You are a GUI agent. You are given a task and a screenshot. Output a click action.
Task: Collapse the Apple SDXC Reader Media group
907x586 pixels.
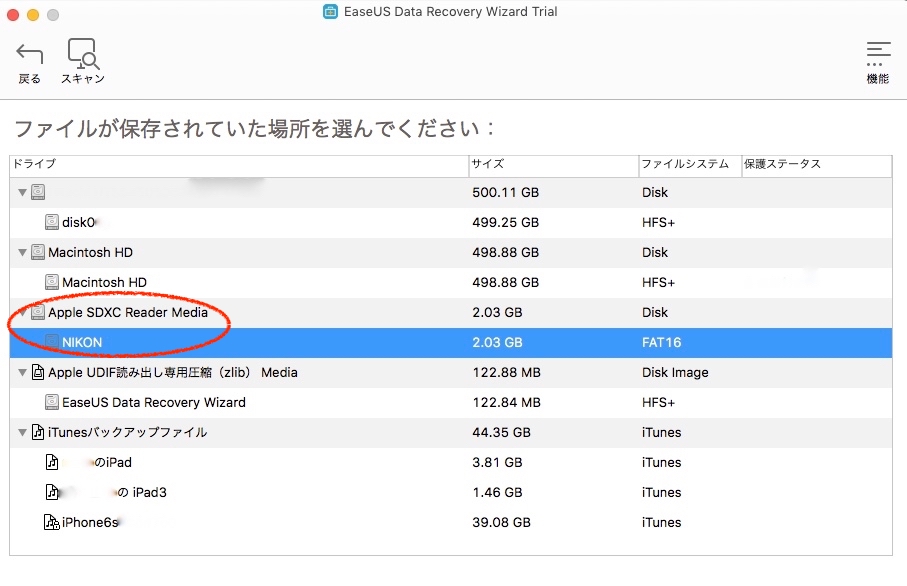coord(22,313)
